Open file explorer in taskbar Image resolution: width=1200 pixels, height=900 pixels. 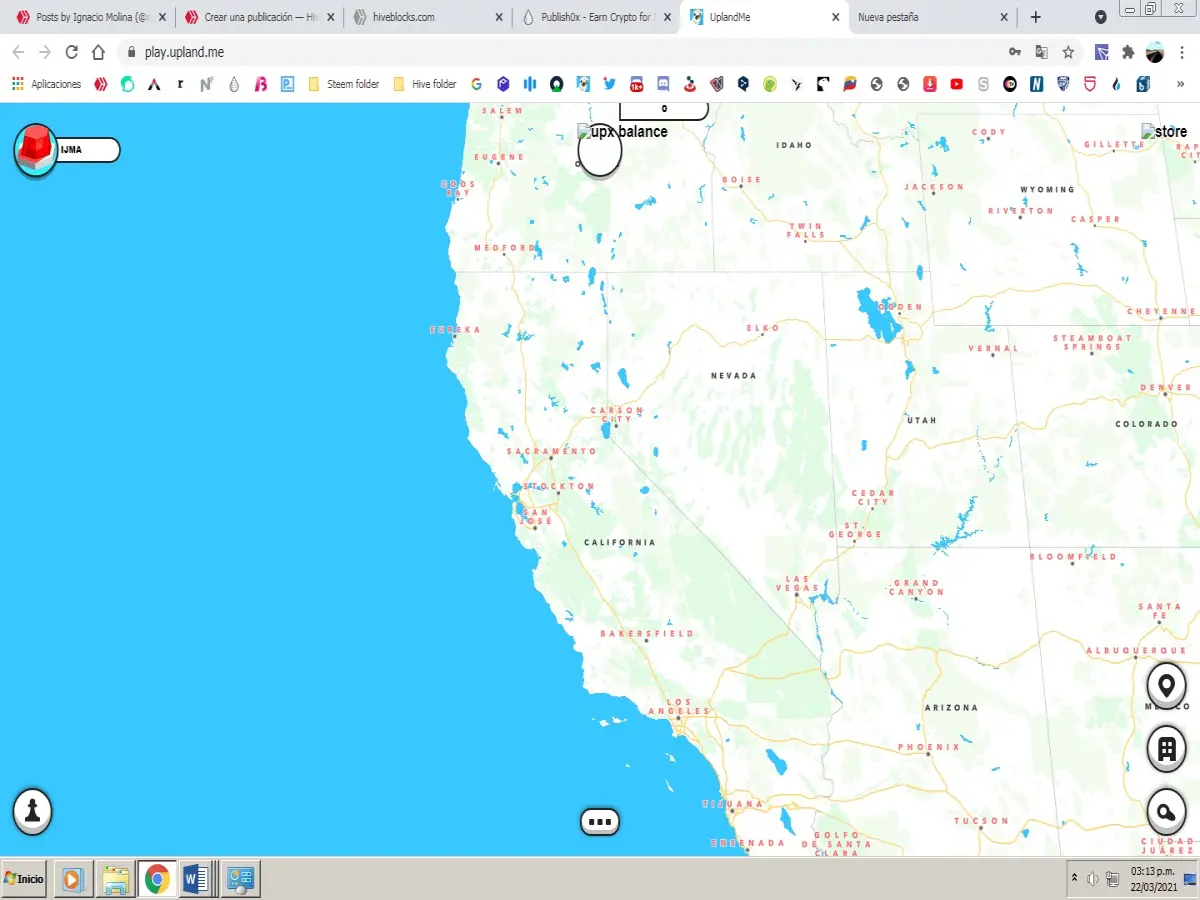115,879
